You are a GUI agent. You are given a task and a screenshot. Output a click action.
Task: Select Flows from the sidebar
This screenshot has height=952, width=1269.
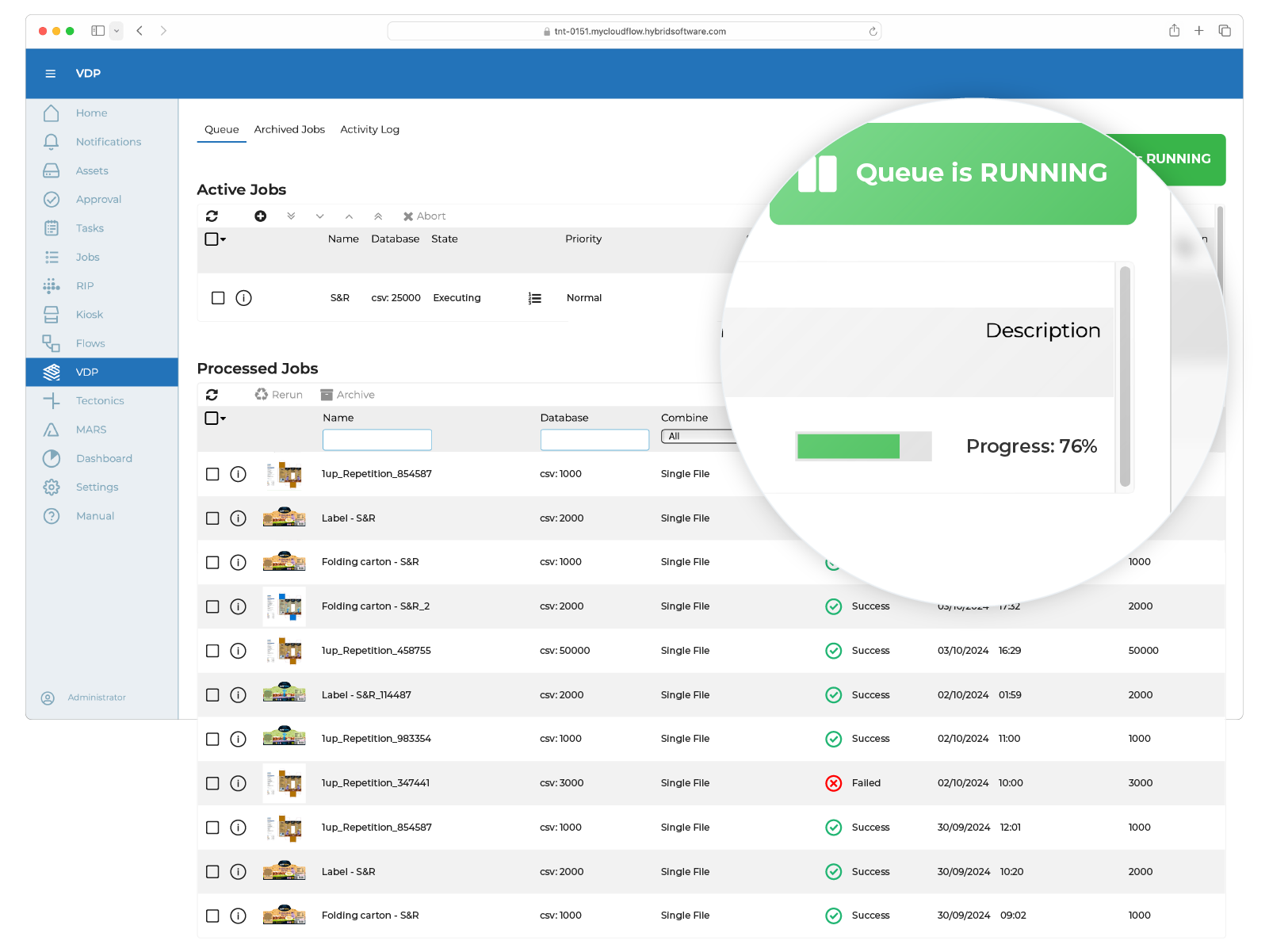click(90, 343)
